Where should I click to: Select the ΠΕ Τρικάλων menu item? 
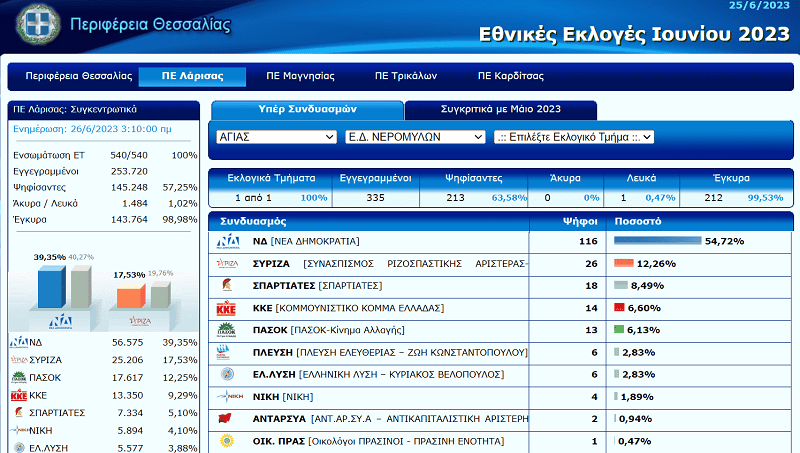pyautogui.click(x=406, y=76)
